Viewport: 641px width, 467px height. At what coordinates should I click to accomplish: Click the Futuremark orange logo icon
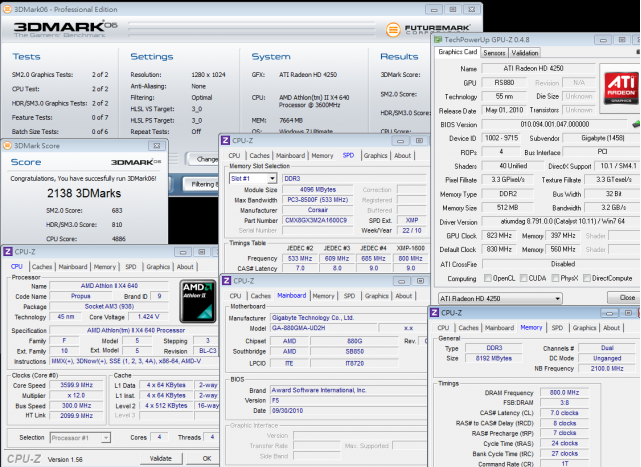pyautogui.click(x=393, y=29)
